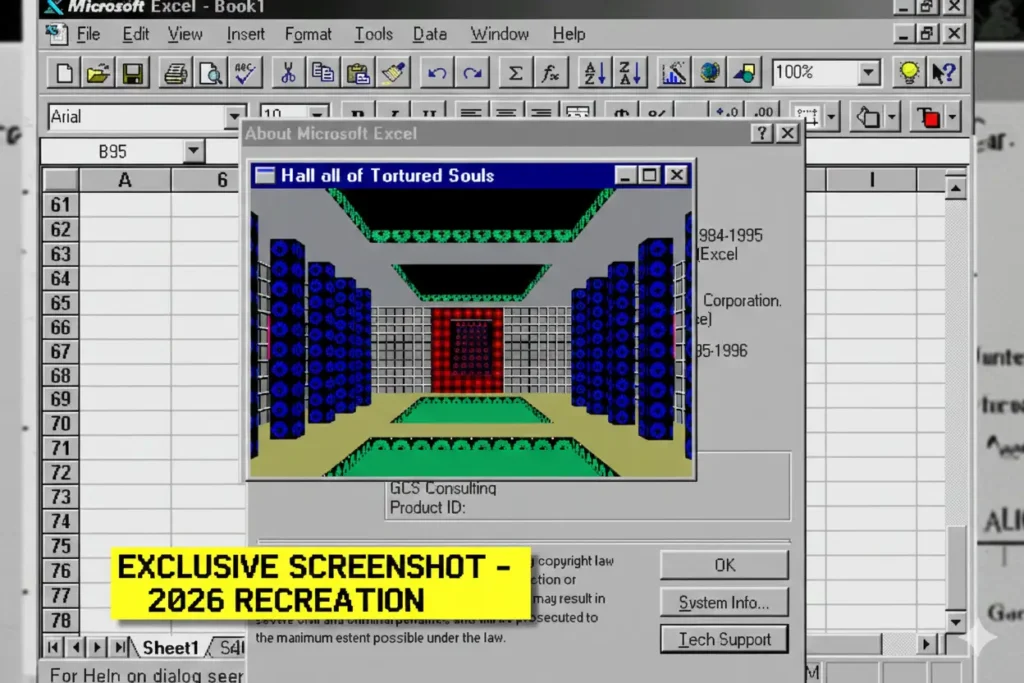Image resolution: width=1024 pixels, height=683 pixels.
Task: Expand the 100% zoom dropdown
Action: (868, 73)
